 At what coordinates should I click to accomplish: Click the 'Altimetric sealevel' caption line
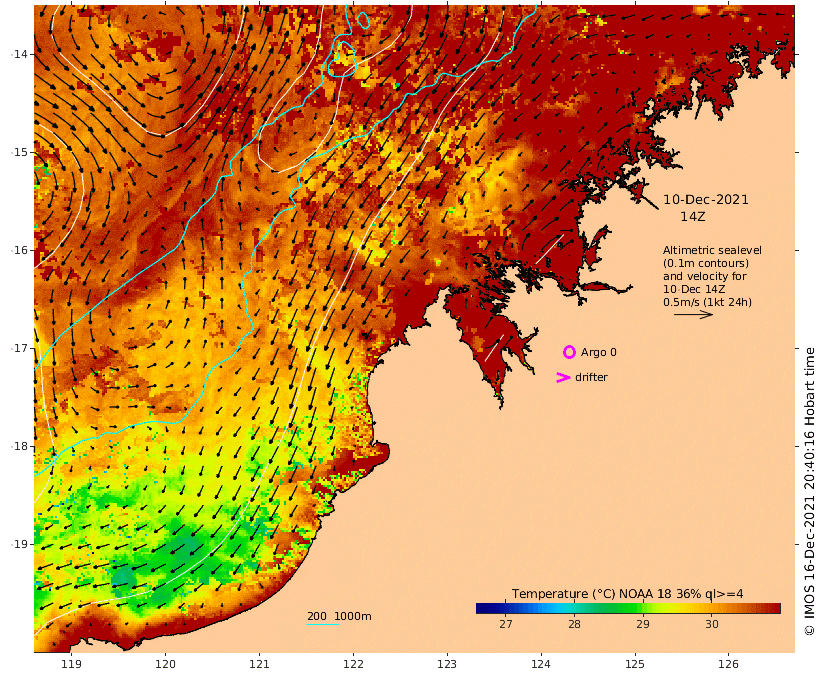point(712,251)
